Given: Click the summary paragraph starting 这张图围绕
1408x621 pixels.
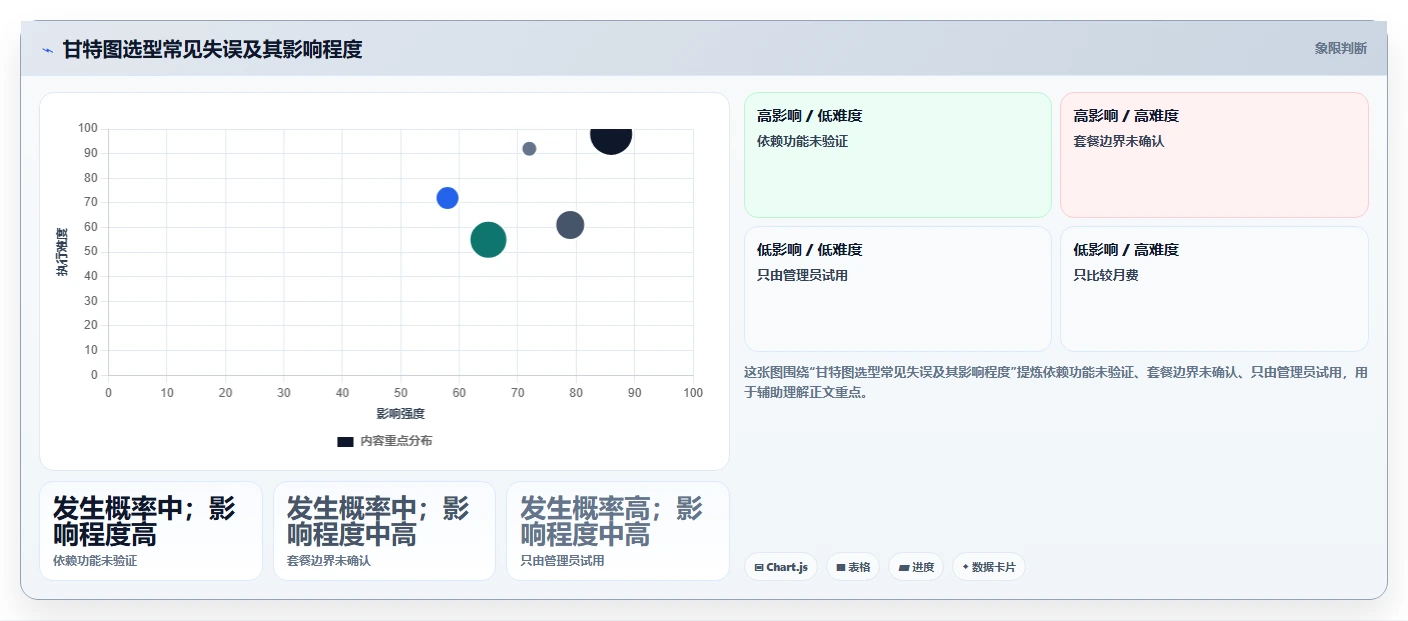Looking at the screenshot, I should click(1056, 382).
